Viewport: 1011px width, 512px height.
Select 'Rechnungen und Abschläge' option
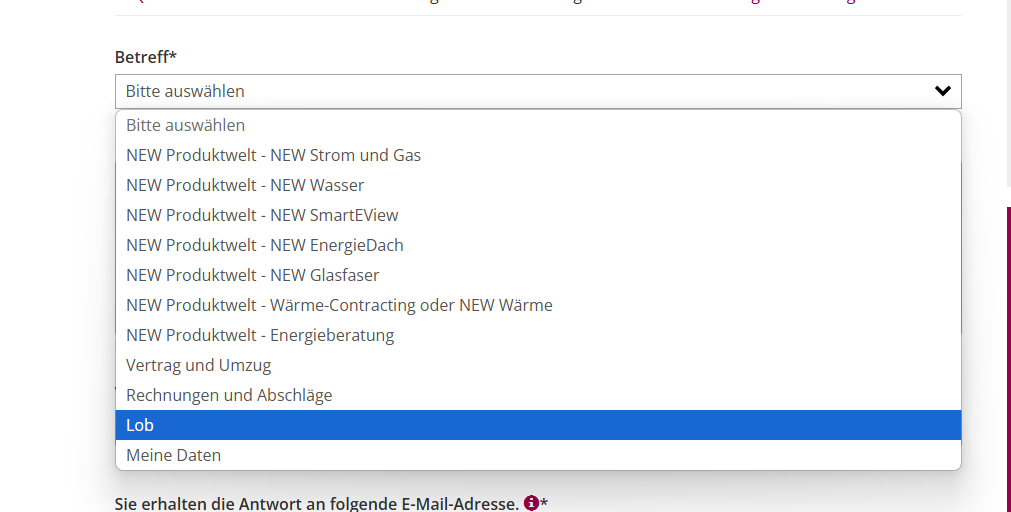point(229,395)
